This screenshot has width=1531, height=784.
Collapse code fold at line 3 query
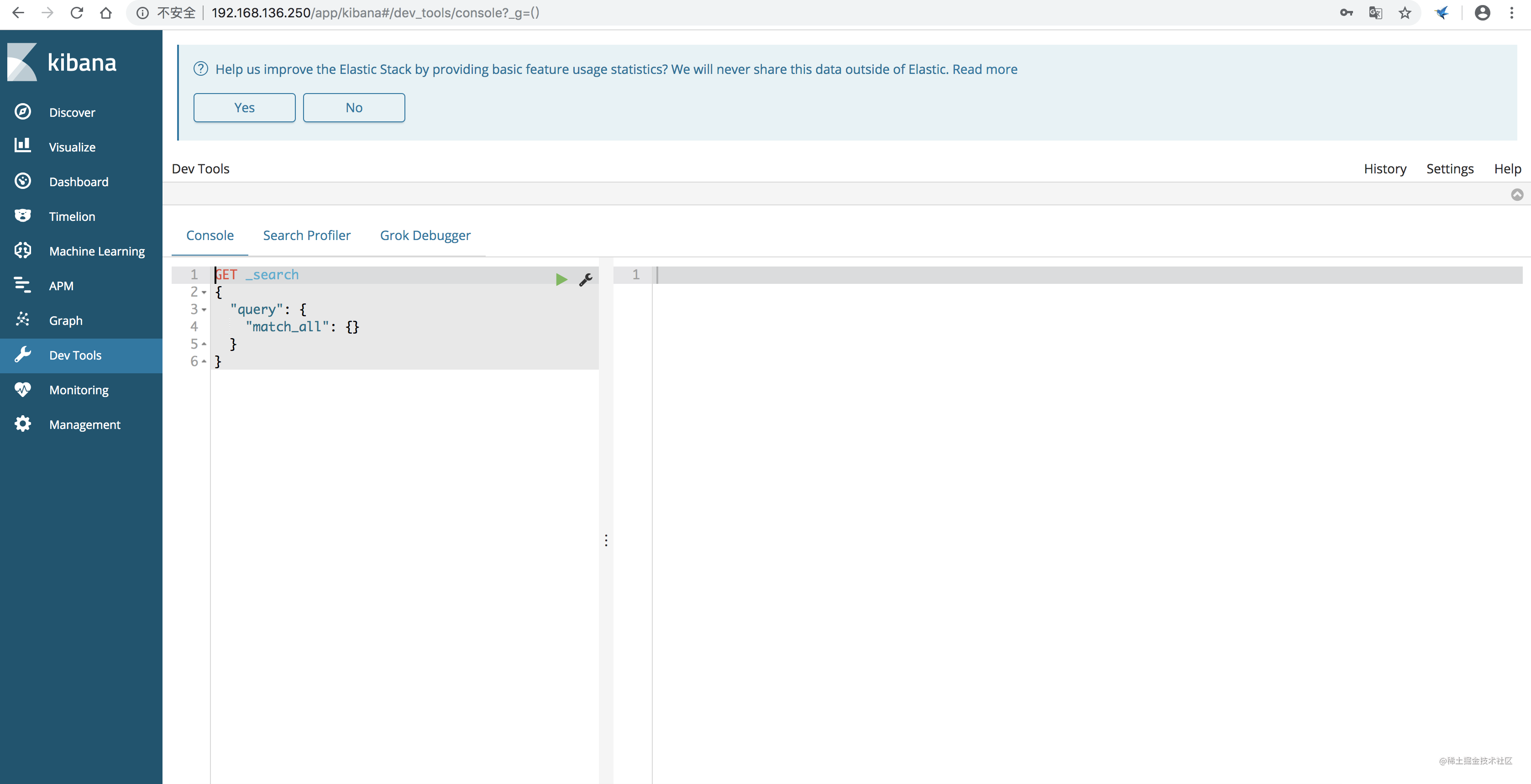pyautogui.click(x=204, y=310)
